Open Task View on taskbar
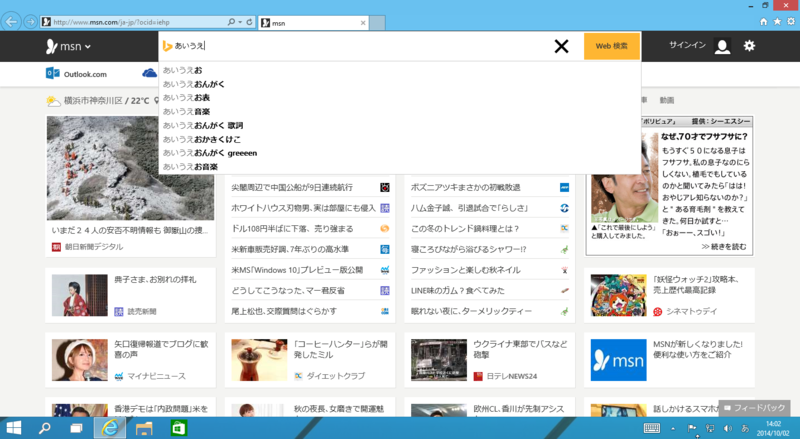Image resolution: width=800 pixels, height=439 pixels. [76, 428]
